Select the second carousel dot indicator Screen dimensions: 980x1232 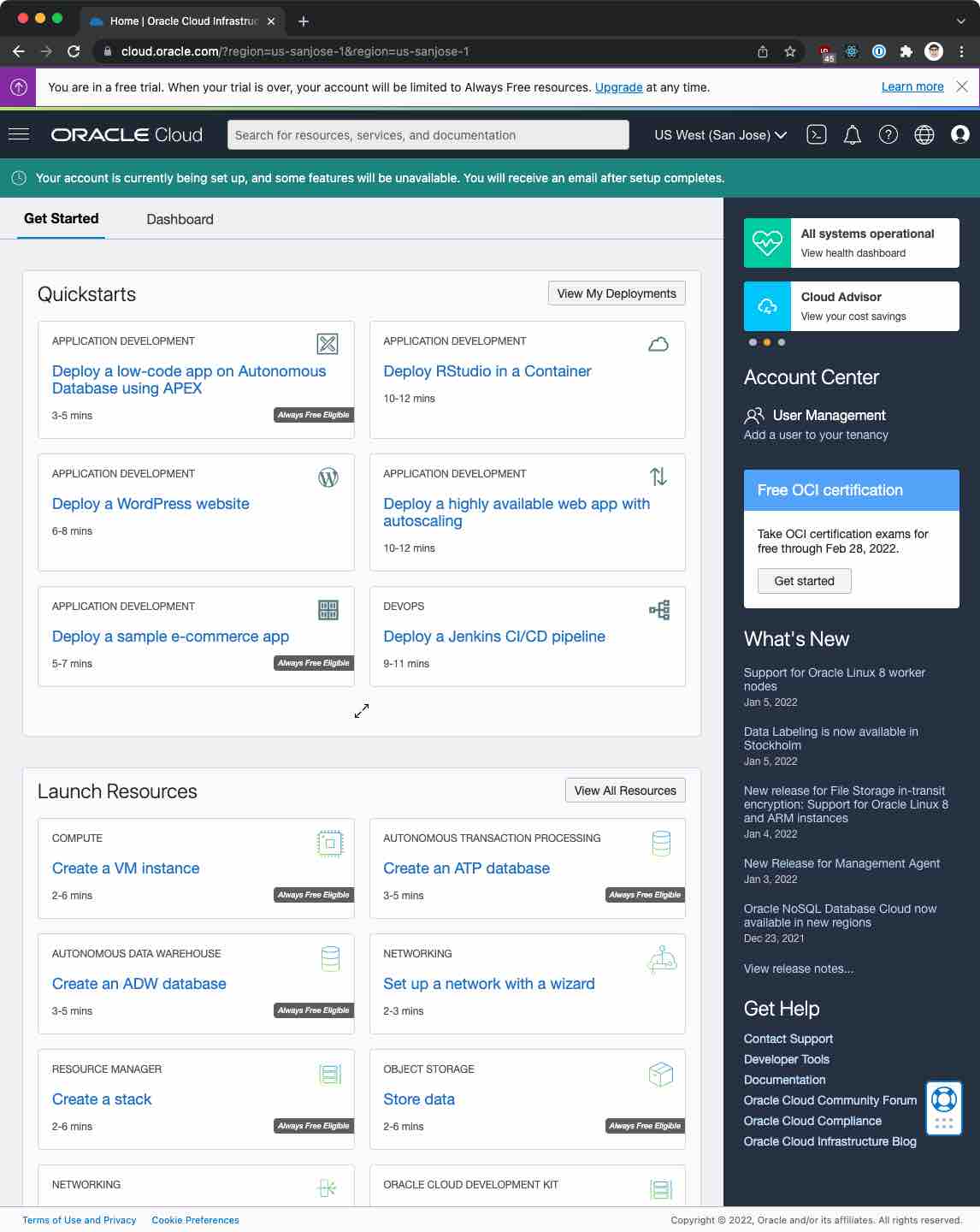coord(767,342)
